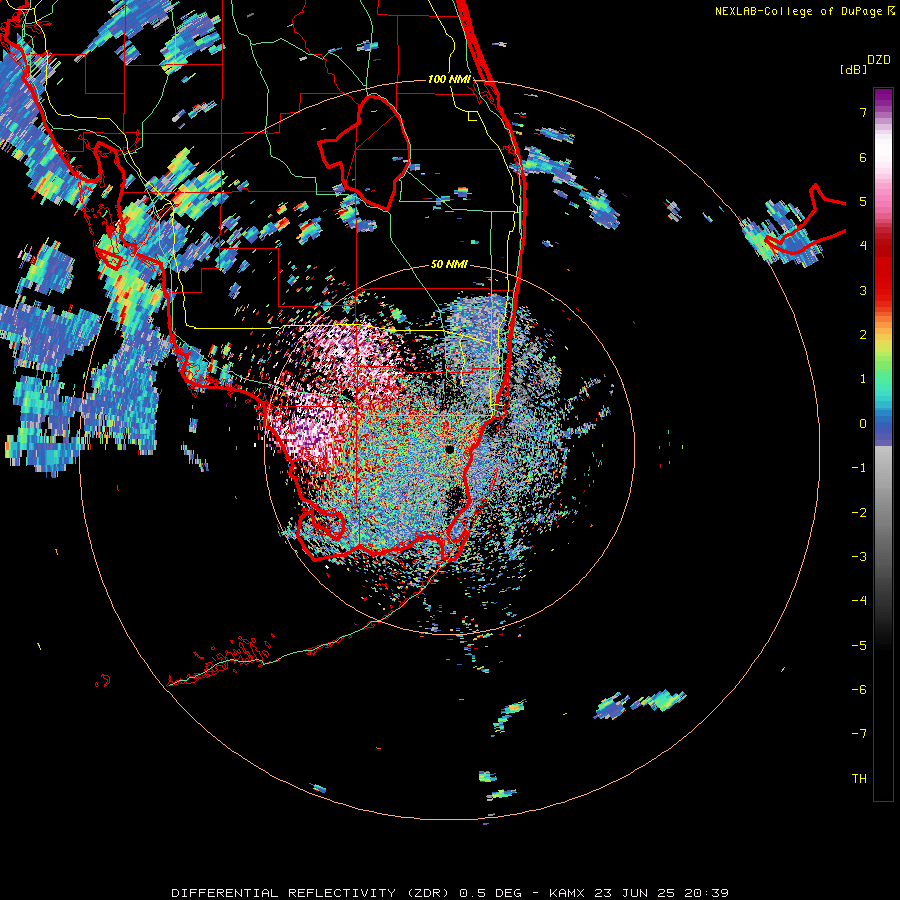Click the -4 tick label on color scale

859,601
